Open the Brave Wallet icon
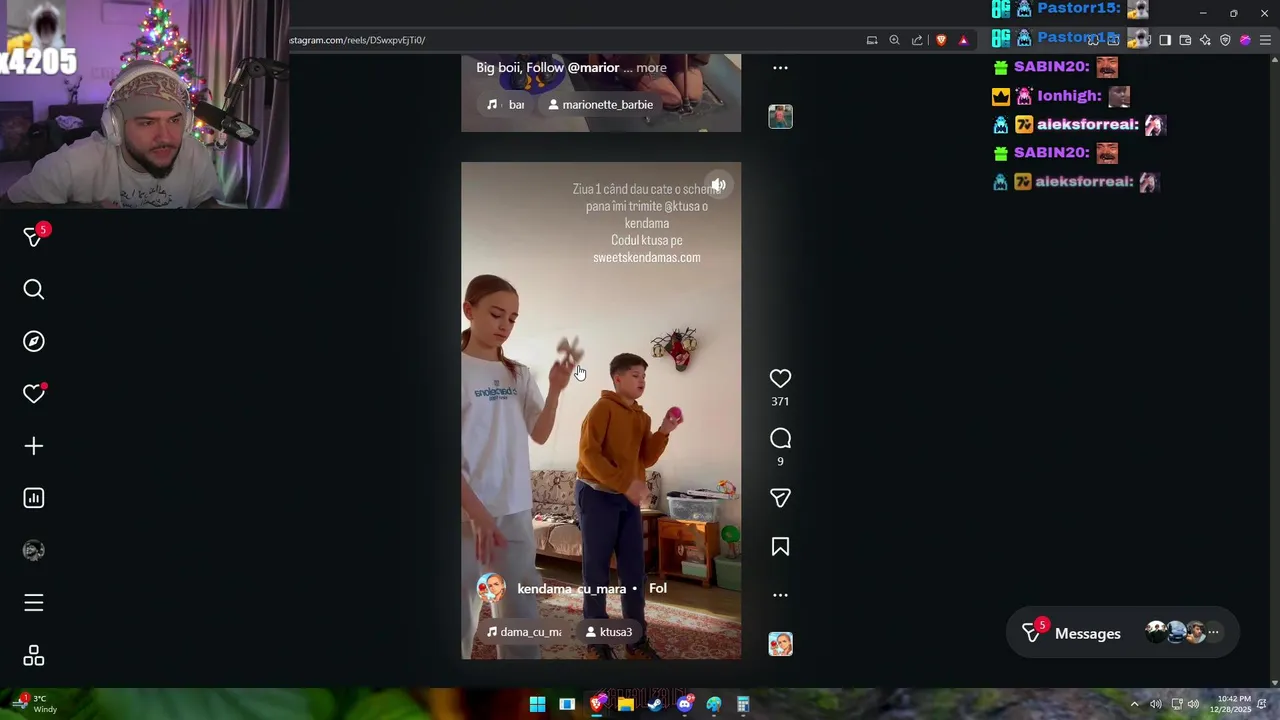Screen dimensions: 1280x720 [1185, 40]
